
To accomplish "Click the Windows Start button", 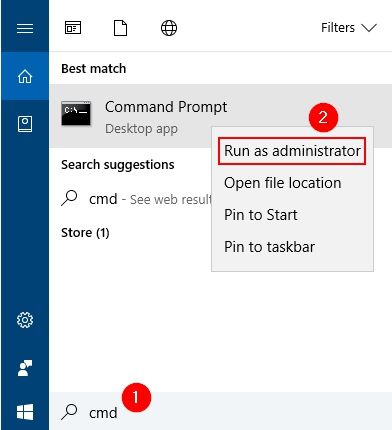I will [25, 412].
